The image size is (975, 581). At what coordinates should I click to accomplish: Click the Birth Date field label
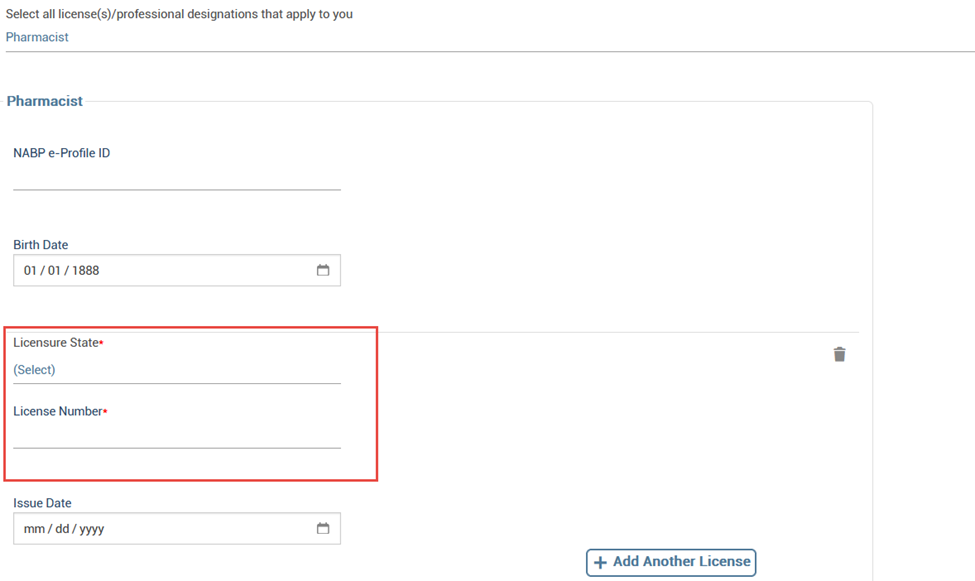[40, 244]
